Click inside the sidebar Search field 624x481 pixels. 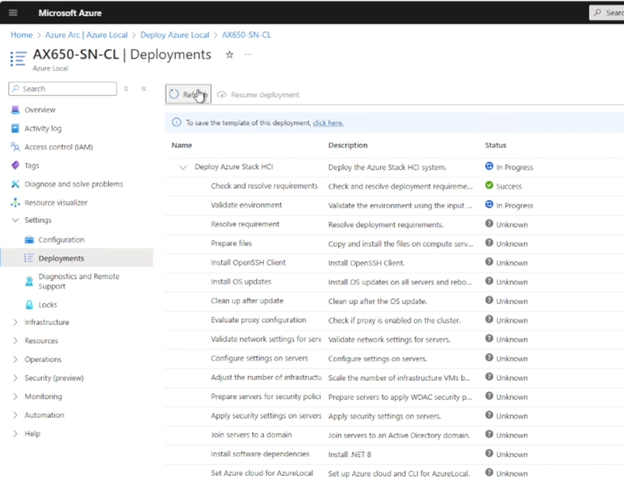coord(66,89)
